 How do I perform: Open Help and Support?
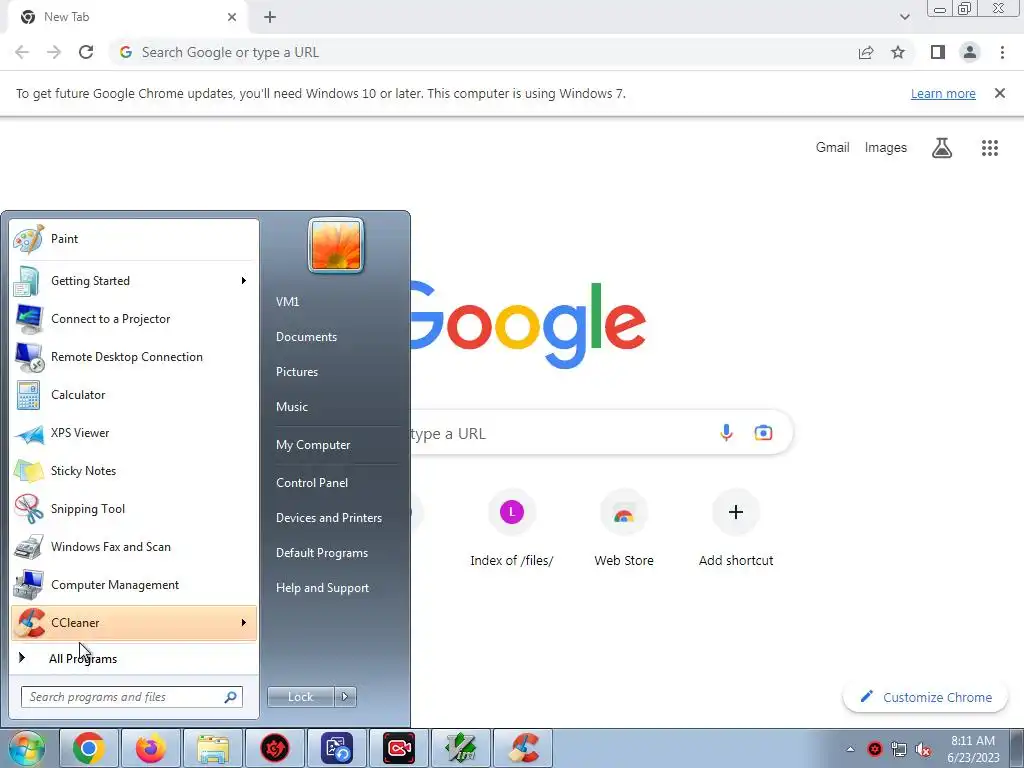[x=323, y=588]
